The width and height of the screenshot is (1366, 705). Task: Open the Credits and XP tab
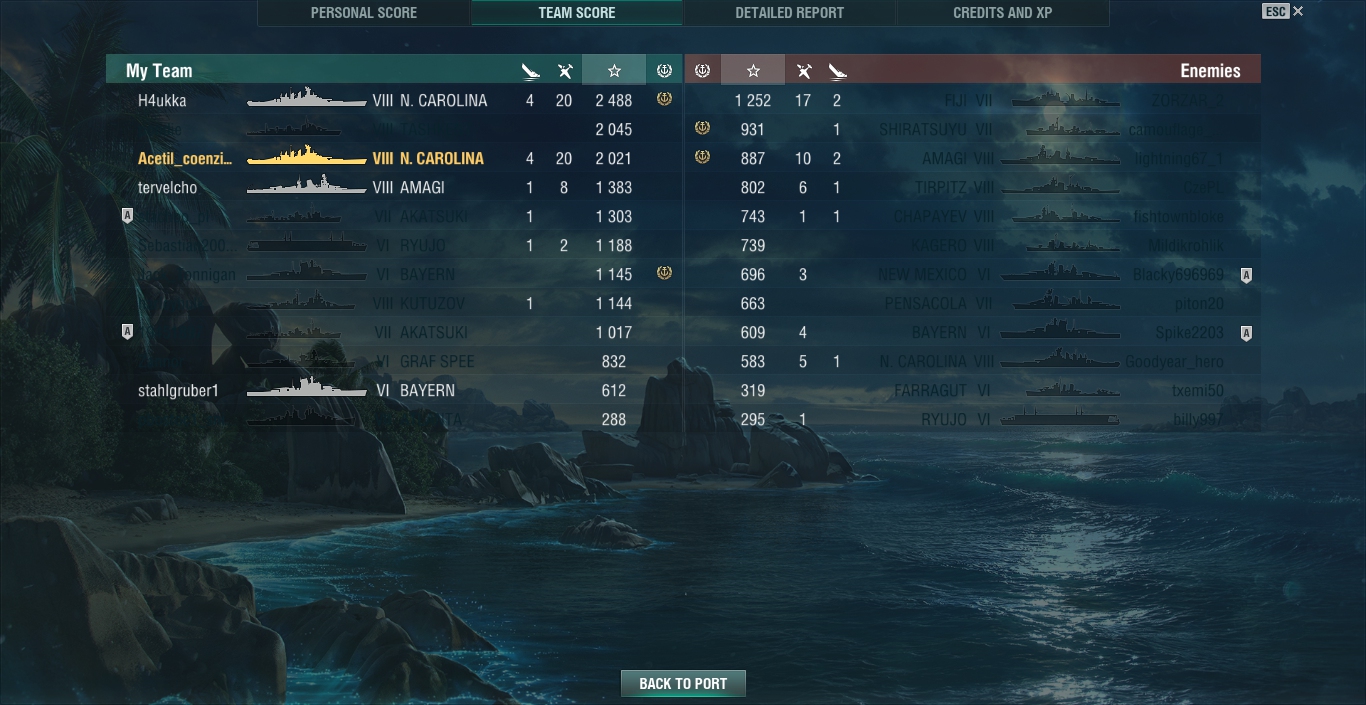point(1002,13)
